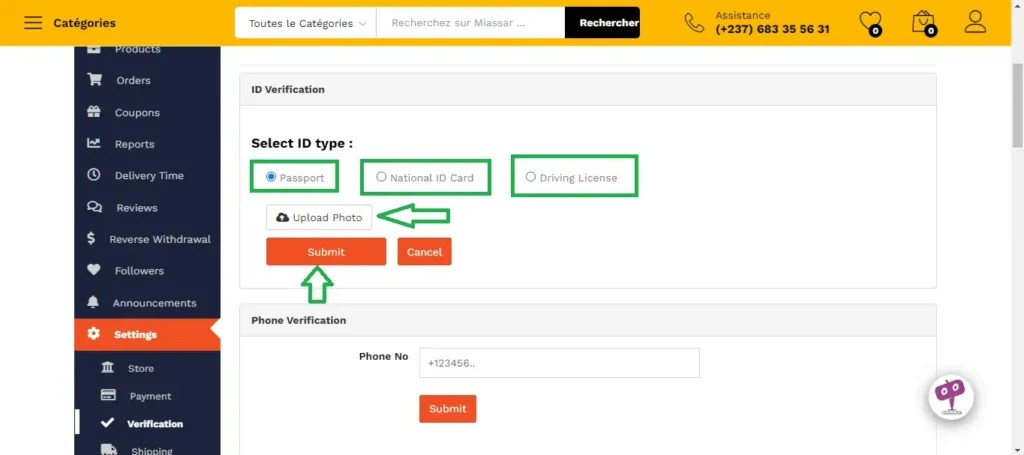The image size is (1024, 455).
Task: Open the Verification settings page
Action: click(154, 424)
